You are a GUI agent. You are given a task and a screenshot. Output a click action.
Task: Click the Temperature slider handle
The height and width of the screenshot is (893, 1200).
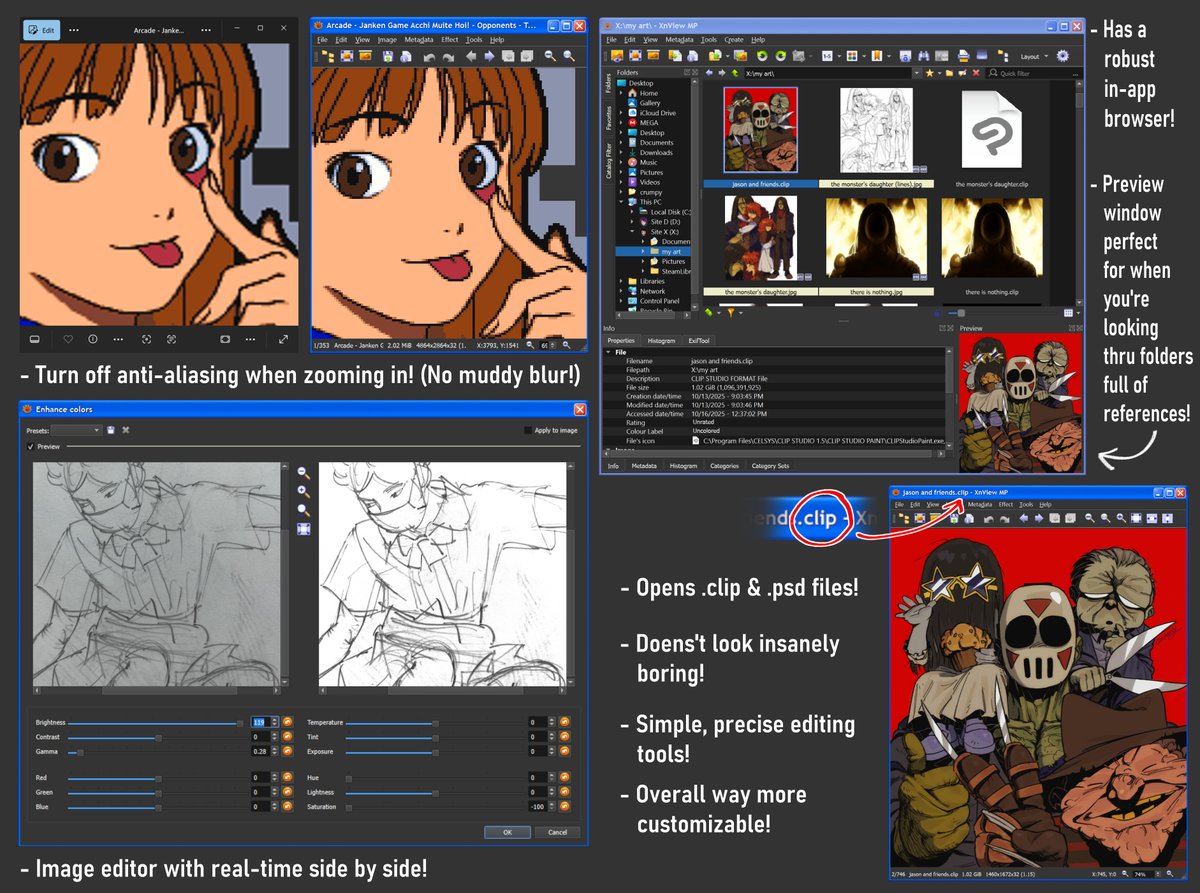[x=436, y=722]
